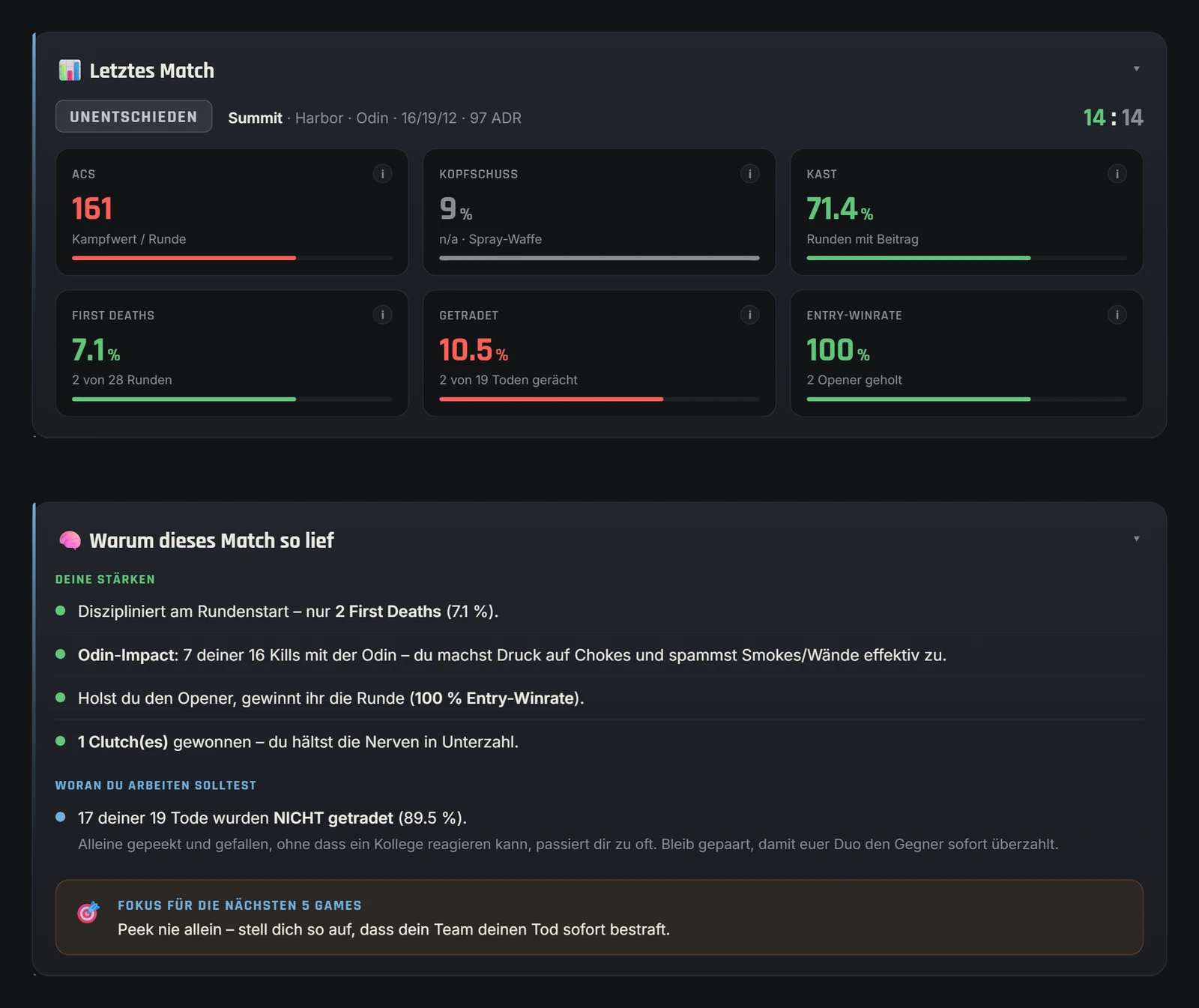This screenshot has width=1199, height=1008.
Task: Click the 'Holst du den Opener' line
Action: (330, 698)
